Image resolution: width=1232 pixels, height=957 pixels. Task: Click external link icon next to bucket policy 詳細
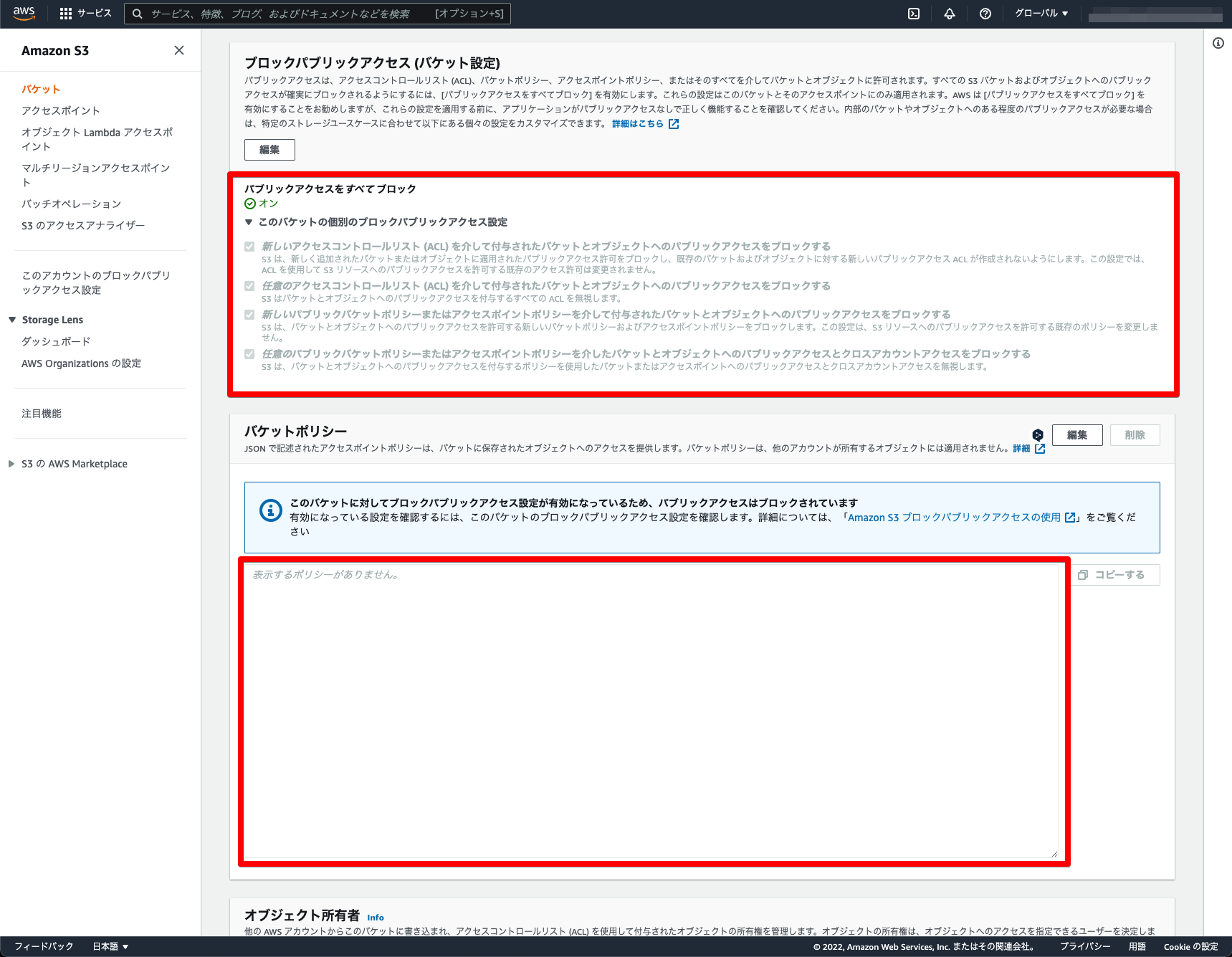(x=1040, y=449)
